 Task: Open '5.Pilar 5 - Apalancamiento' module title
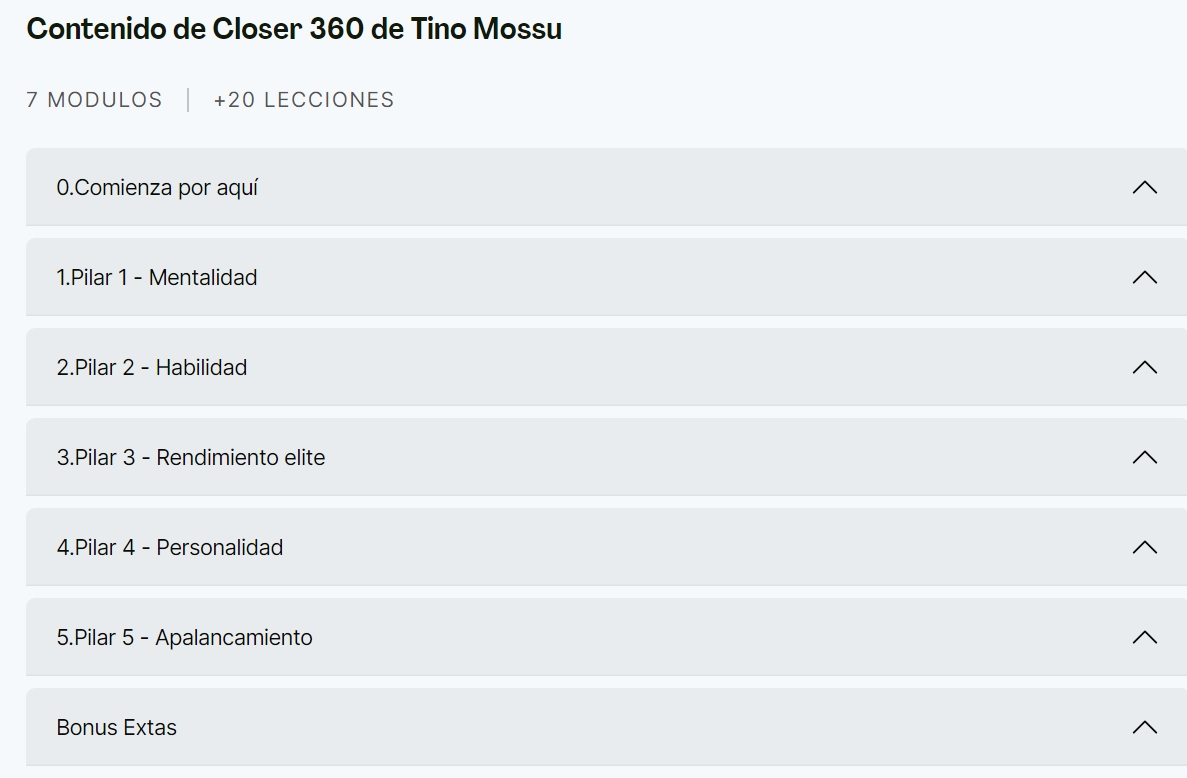click(x=185, y=638)
